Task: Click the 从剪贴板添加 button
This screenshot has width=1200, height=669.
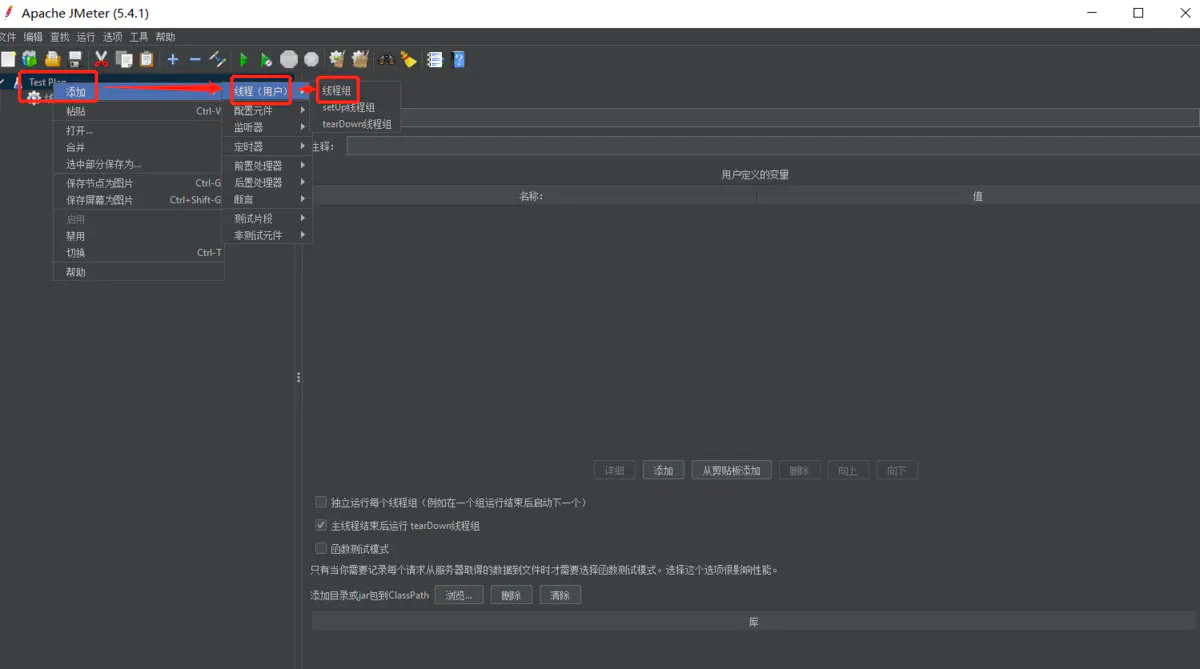Action: coord(731,470)
